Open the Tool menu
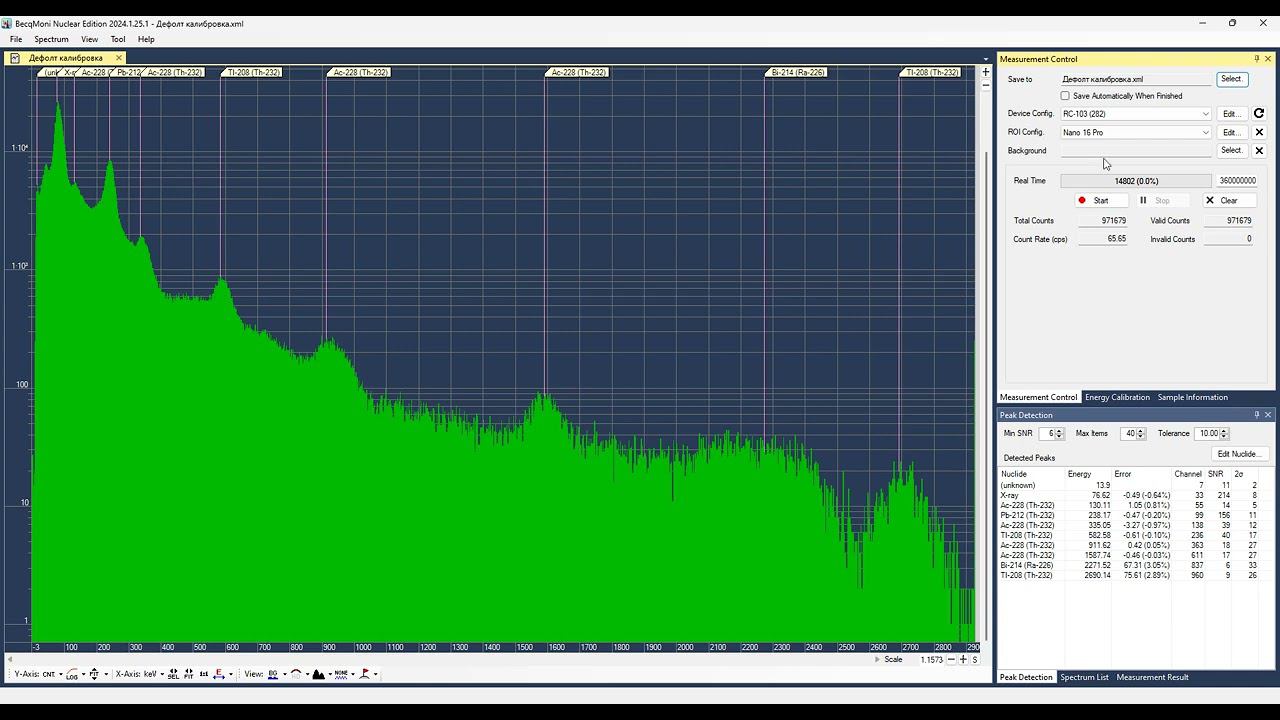 pos(118,39)
